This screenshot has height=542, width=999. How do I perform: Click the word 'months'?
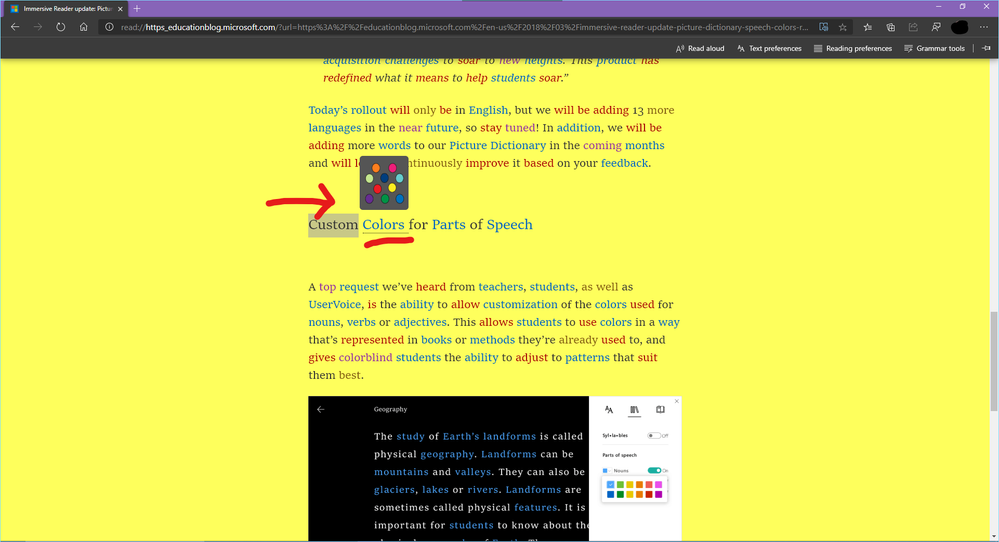(x=644, y=146)
